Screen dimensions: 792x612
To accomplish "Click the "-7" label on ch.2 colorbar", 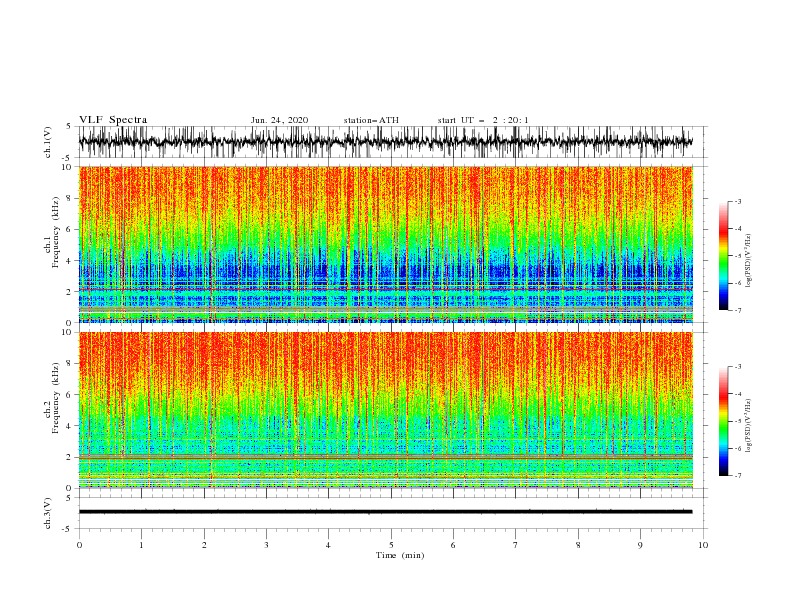I will pyautogui.click(x=737, y=475).
